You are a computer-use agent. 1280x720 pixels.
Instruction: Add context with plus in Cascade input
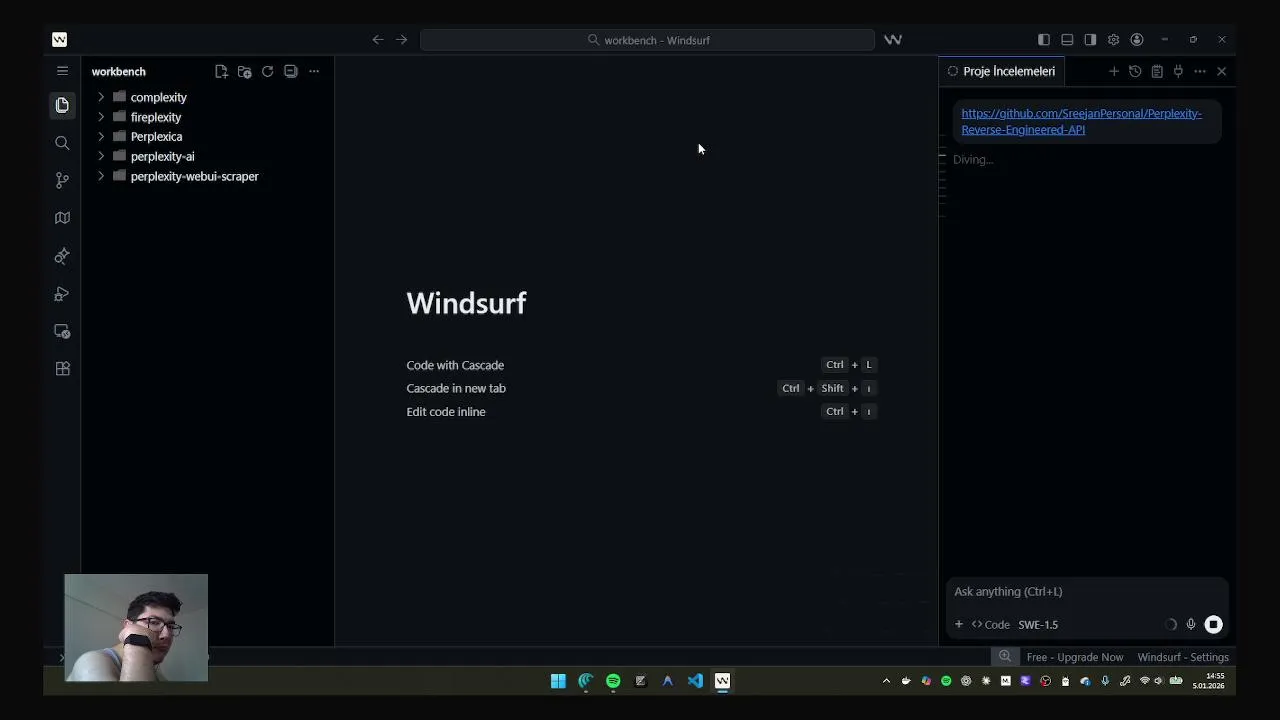click(x=958, y=624)
